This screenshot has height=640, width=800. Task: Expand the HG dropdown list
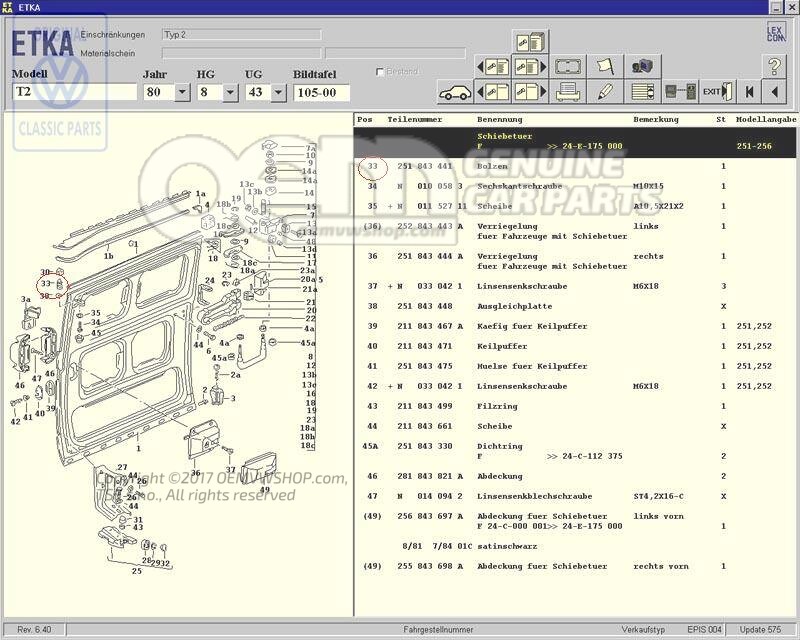coord(230,92)
